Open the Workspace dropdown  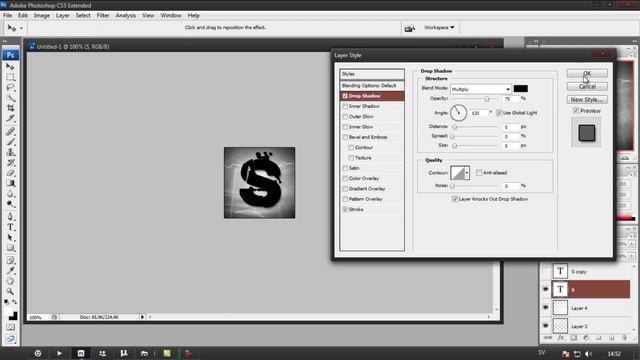pyautogui.click(x=439, y=27)
